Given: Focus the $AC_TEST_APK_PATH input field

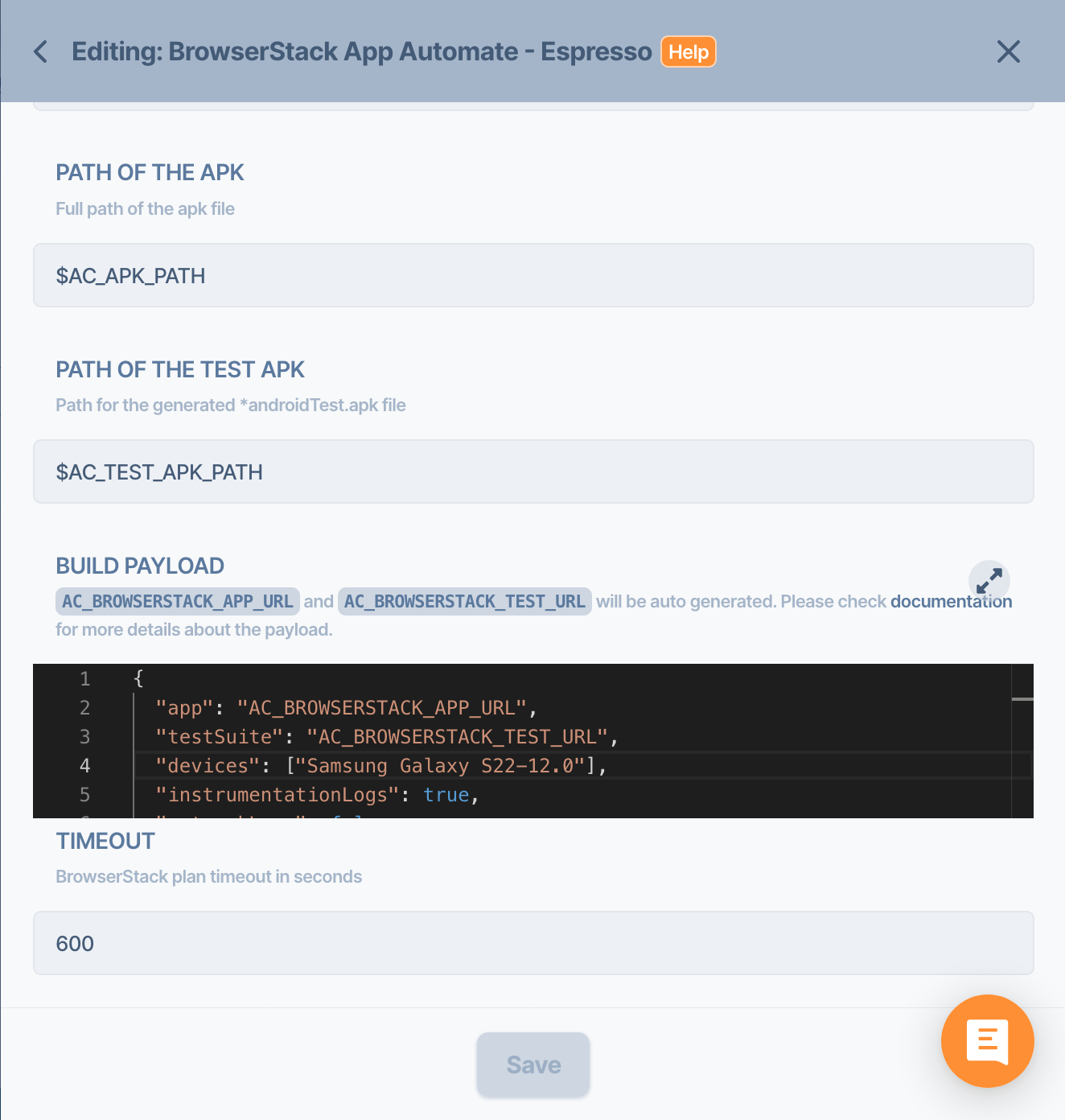Looking at the screenshot, I should (533, 471).
